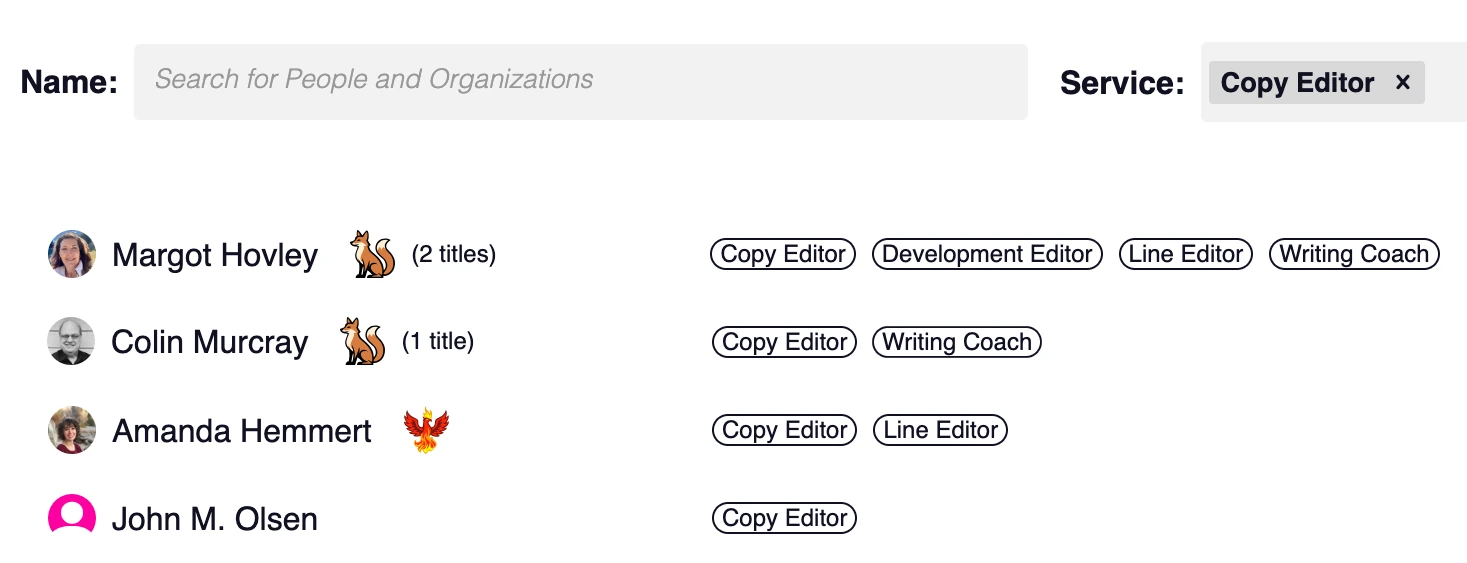Image resolution: width=1467 pixels, height=563 pixels.
Task: Focus the Name search field
Action: tap(581, 82)
